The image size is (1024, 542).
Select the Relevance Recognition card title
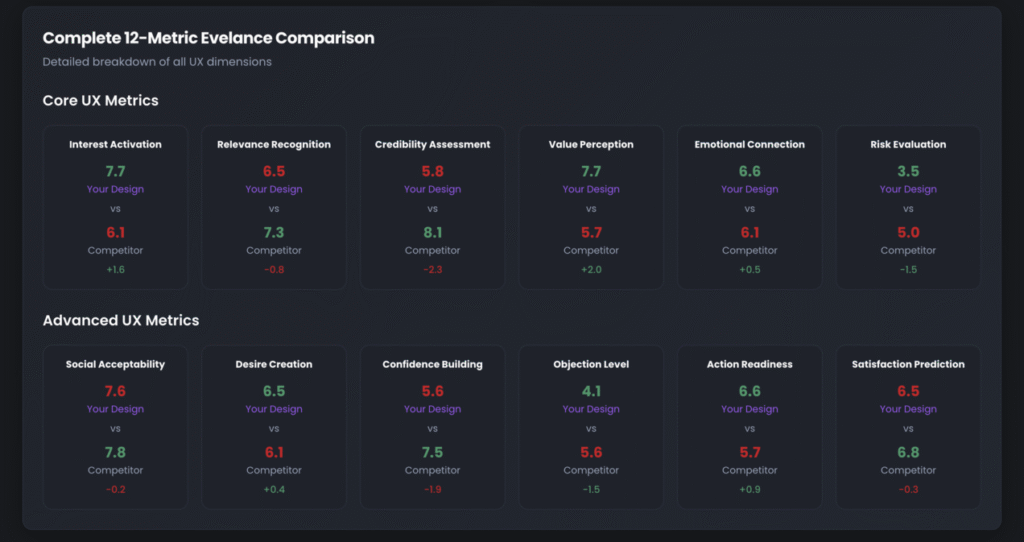pos(274,145)
